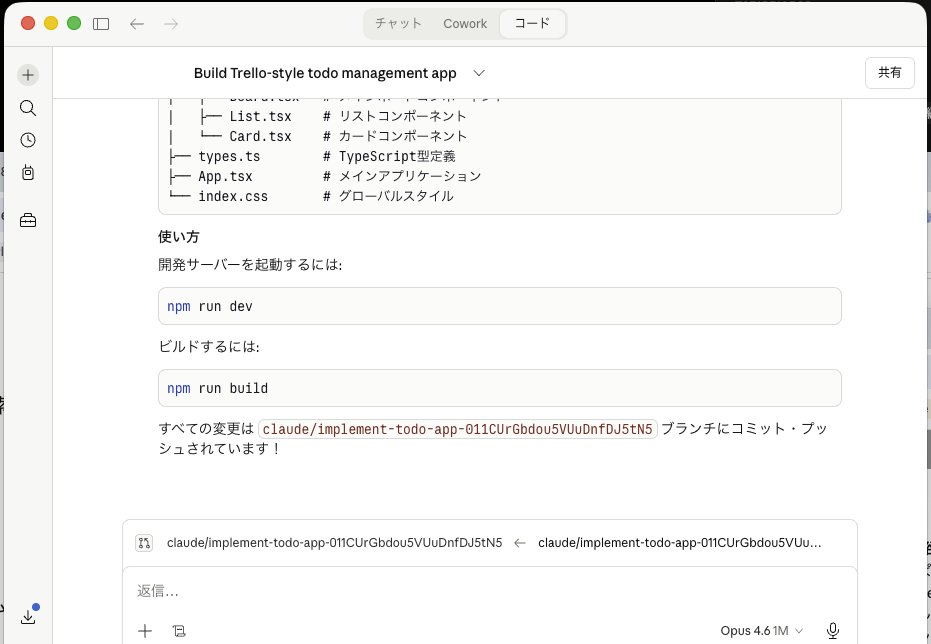
Task: Click 'List.tsx' in the file tree
Action: (x=260, y=116)
